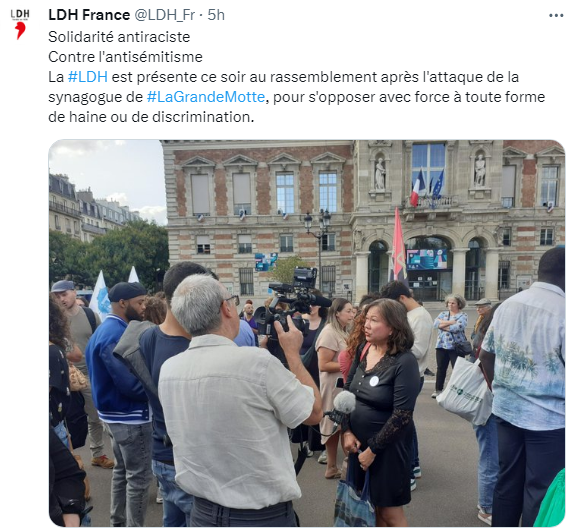
Task: Click the fluffy grey microphone in the photo
Action: (x=344, y=402)
